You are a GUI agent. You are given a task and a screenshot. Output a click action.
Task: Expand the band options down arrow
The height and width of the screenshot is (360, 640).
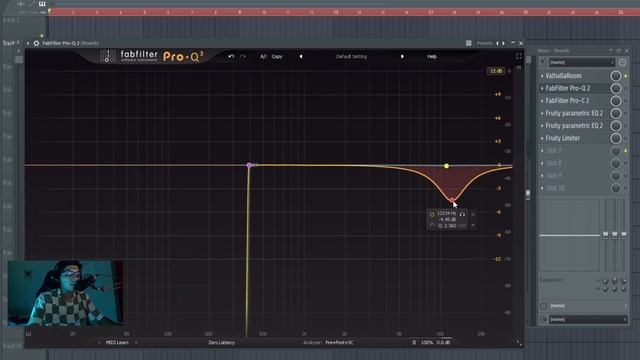click(473, 225)
